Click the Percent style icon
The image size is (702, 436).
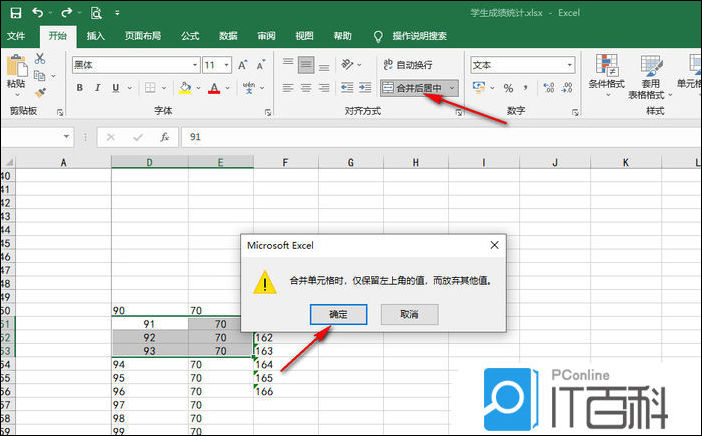pos(508,88)
